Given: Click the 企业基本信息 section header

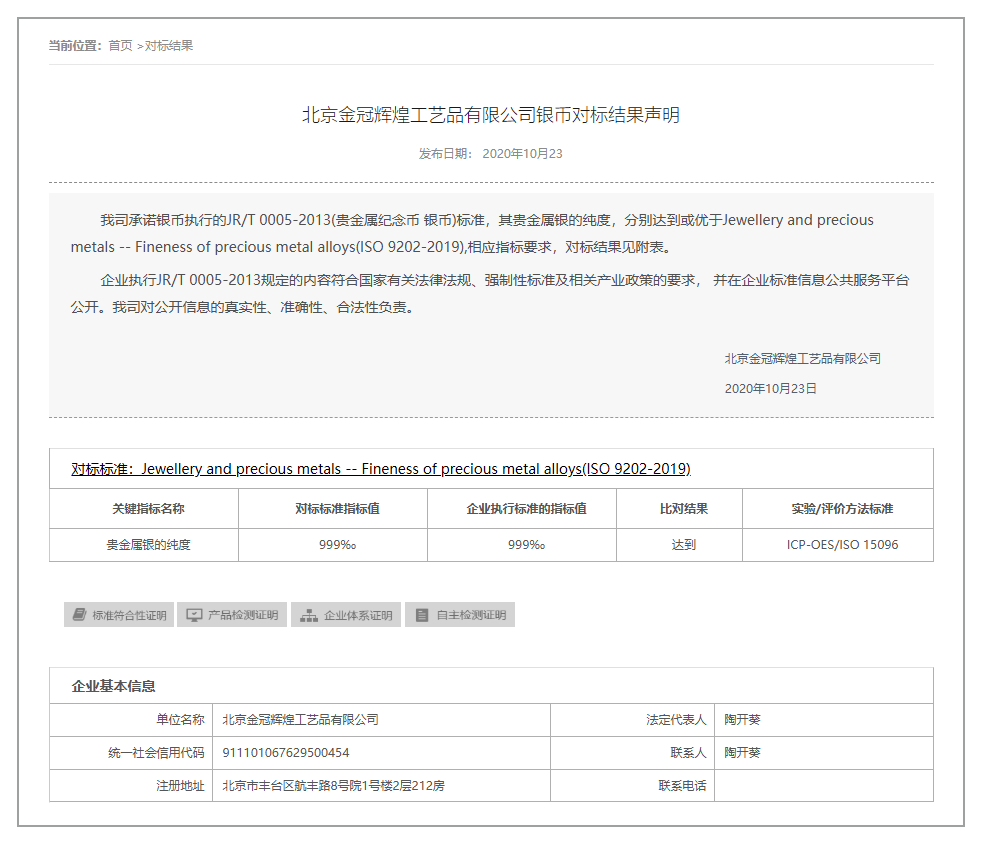Looking at the screenshot, I should pos(113,686).
